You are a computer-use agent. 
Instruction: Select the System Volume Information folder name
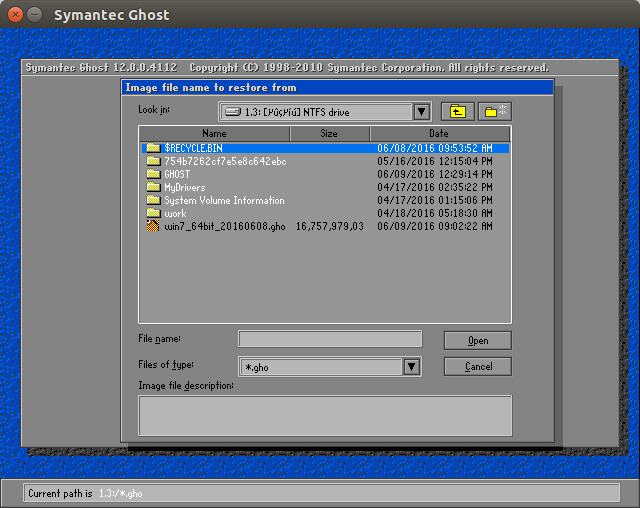pos(224,200)
